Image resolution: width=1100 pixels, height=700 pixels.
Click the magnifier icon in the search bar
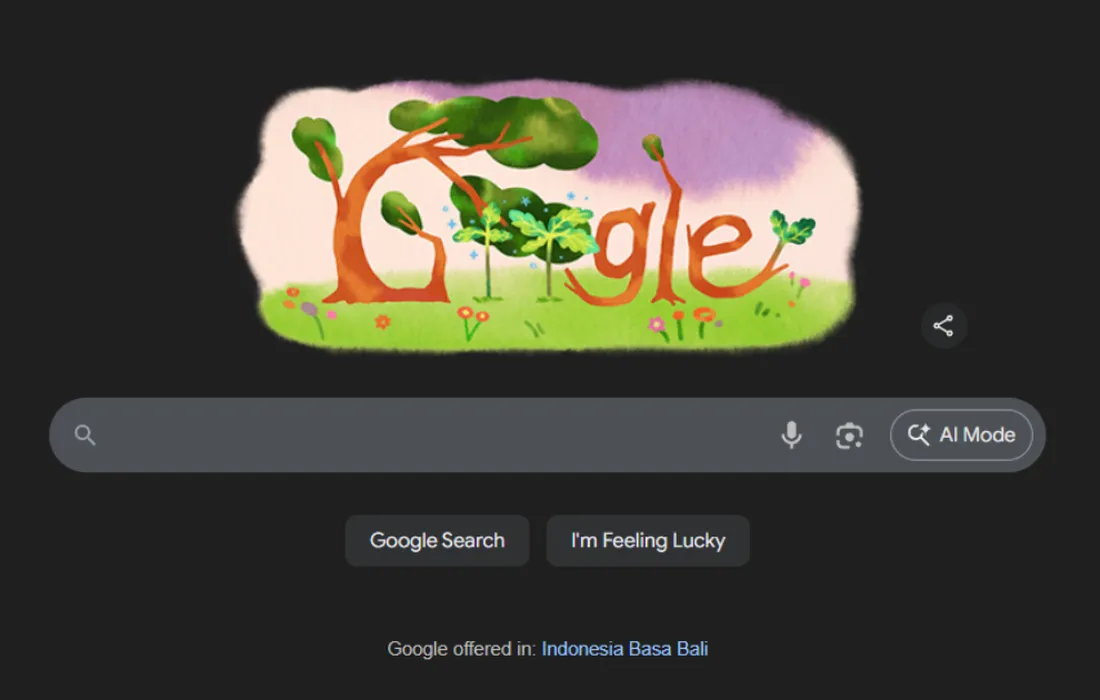pyautogui.click(x=85, y=435)
